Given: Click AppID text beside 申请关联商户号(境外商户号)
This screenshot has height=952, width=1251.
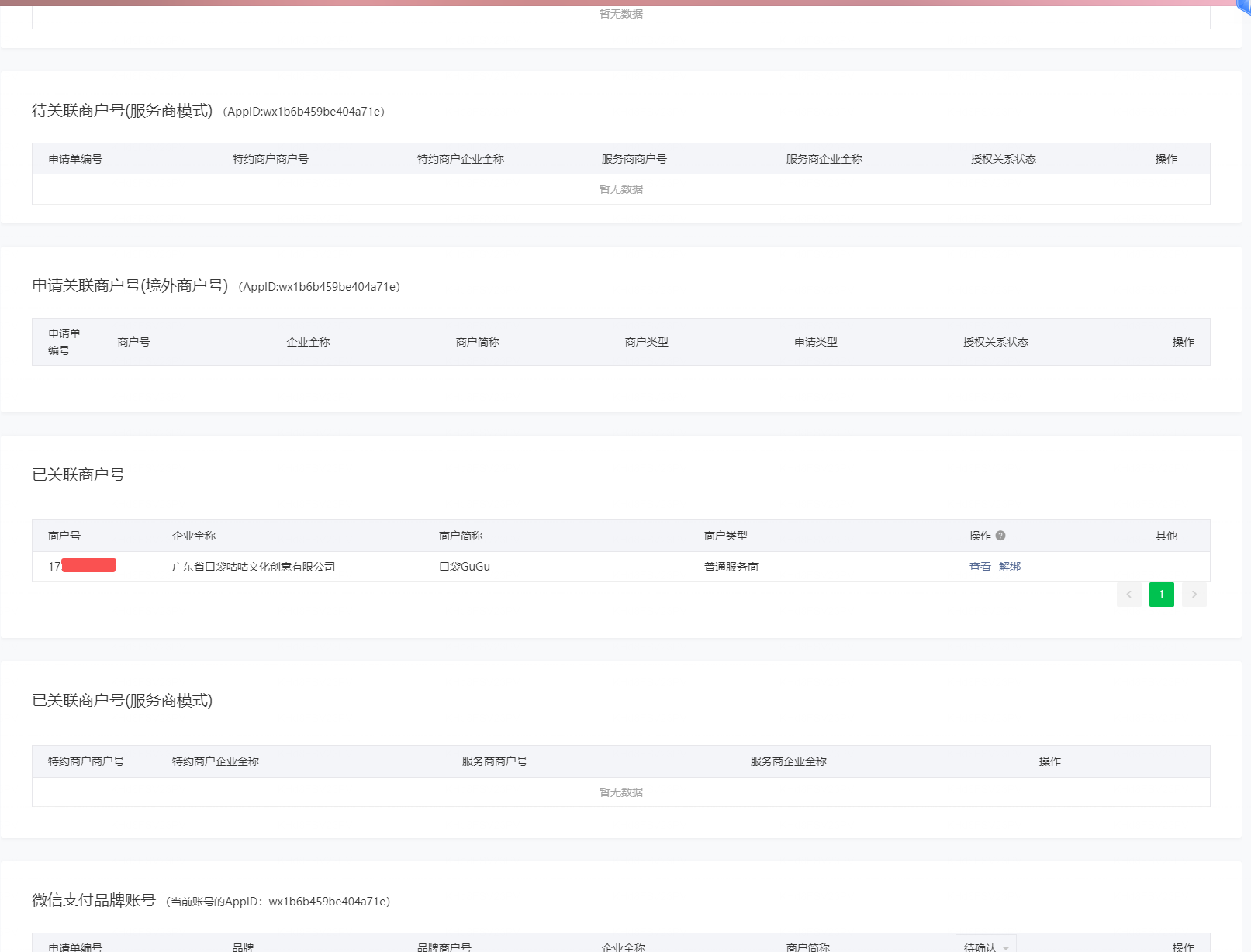Looking at the screenshot, I should tap(320, 287).
